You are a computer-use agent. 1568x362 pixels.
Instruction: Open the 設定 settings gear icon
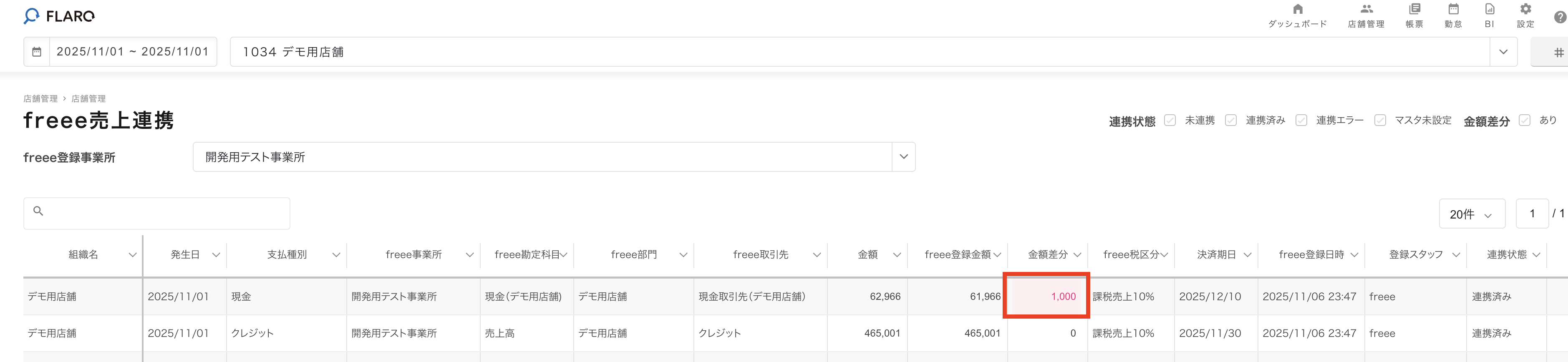tap(1525, 10)
